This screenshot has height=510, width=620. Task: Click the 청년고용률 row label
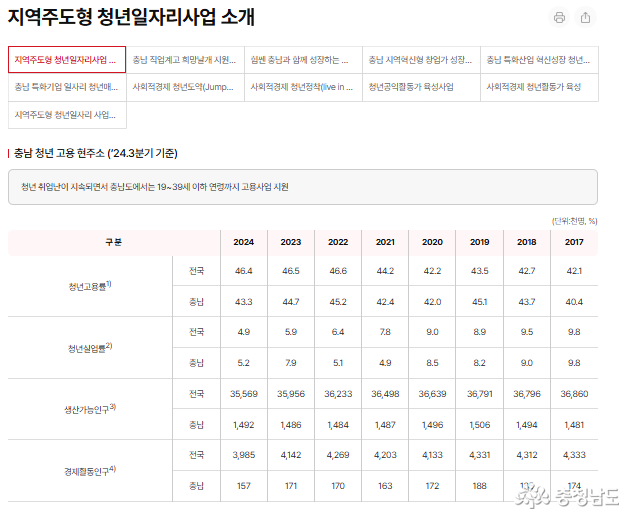tap(90, 286)
